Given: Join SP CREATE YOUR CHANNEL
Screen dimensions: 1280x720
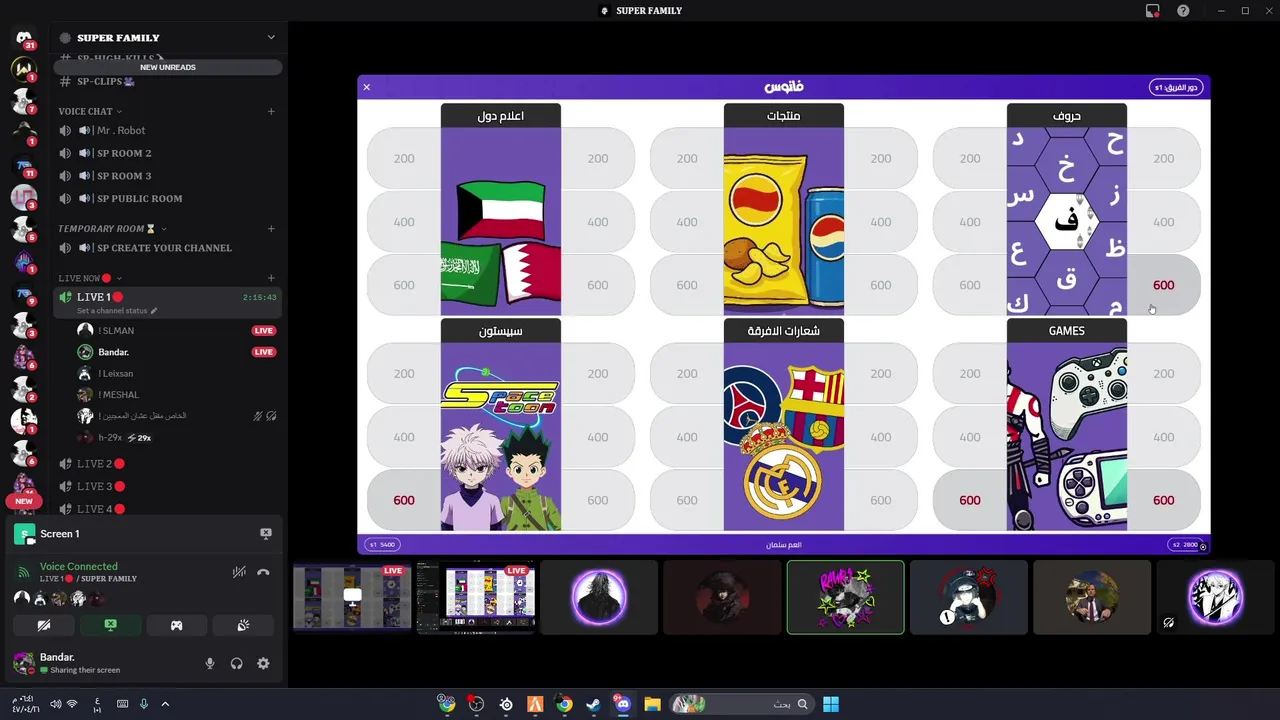Looking at the screenshot, I should coord(167,248).
